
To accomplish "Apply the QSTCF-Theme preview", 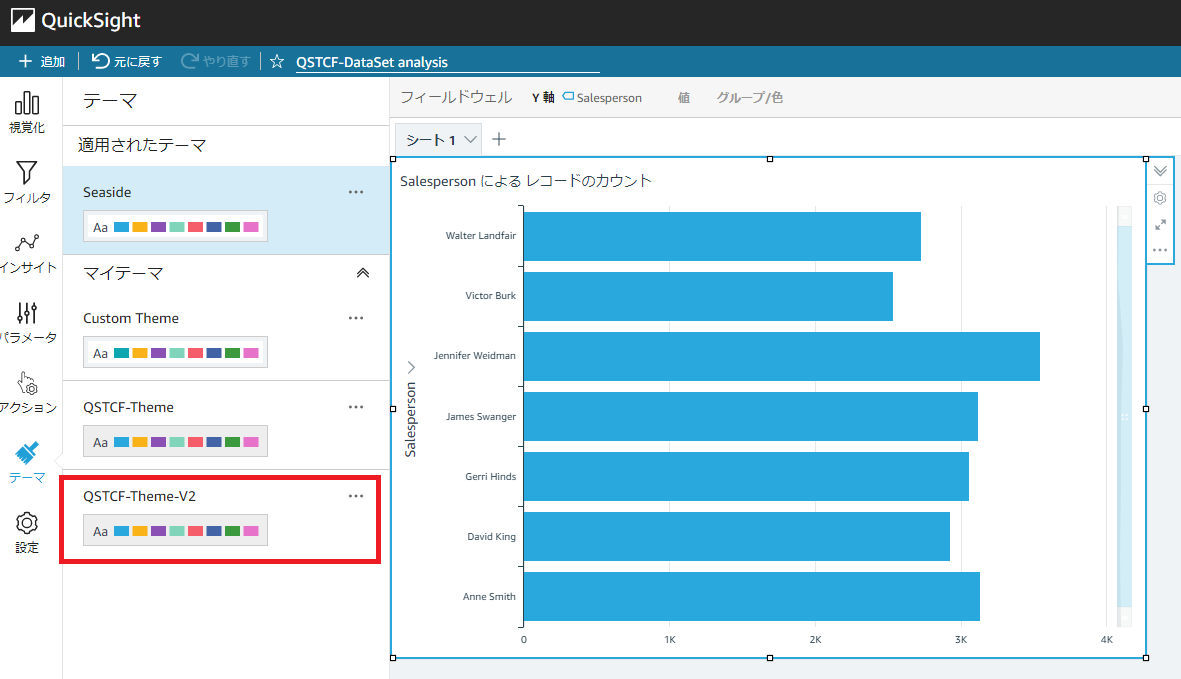I will point(175,442).
